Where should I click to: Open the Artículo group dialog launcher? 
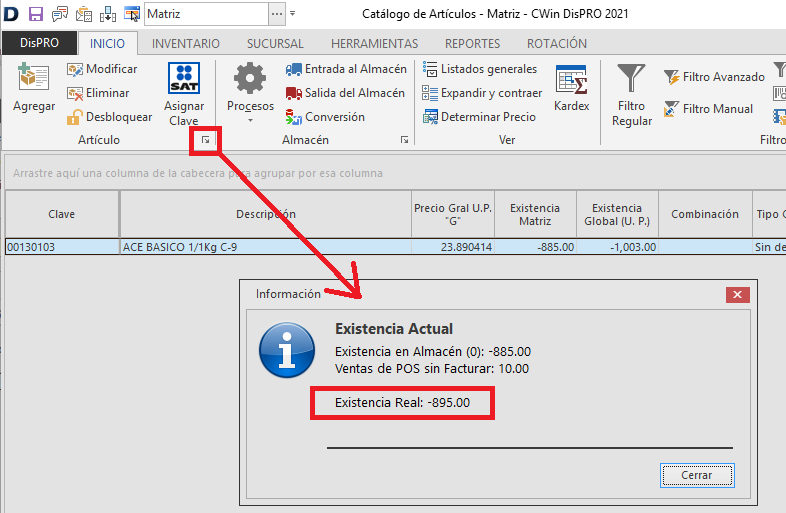205,141
